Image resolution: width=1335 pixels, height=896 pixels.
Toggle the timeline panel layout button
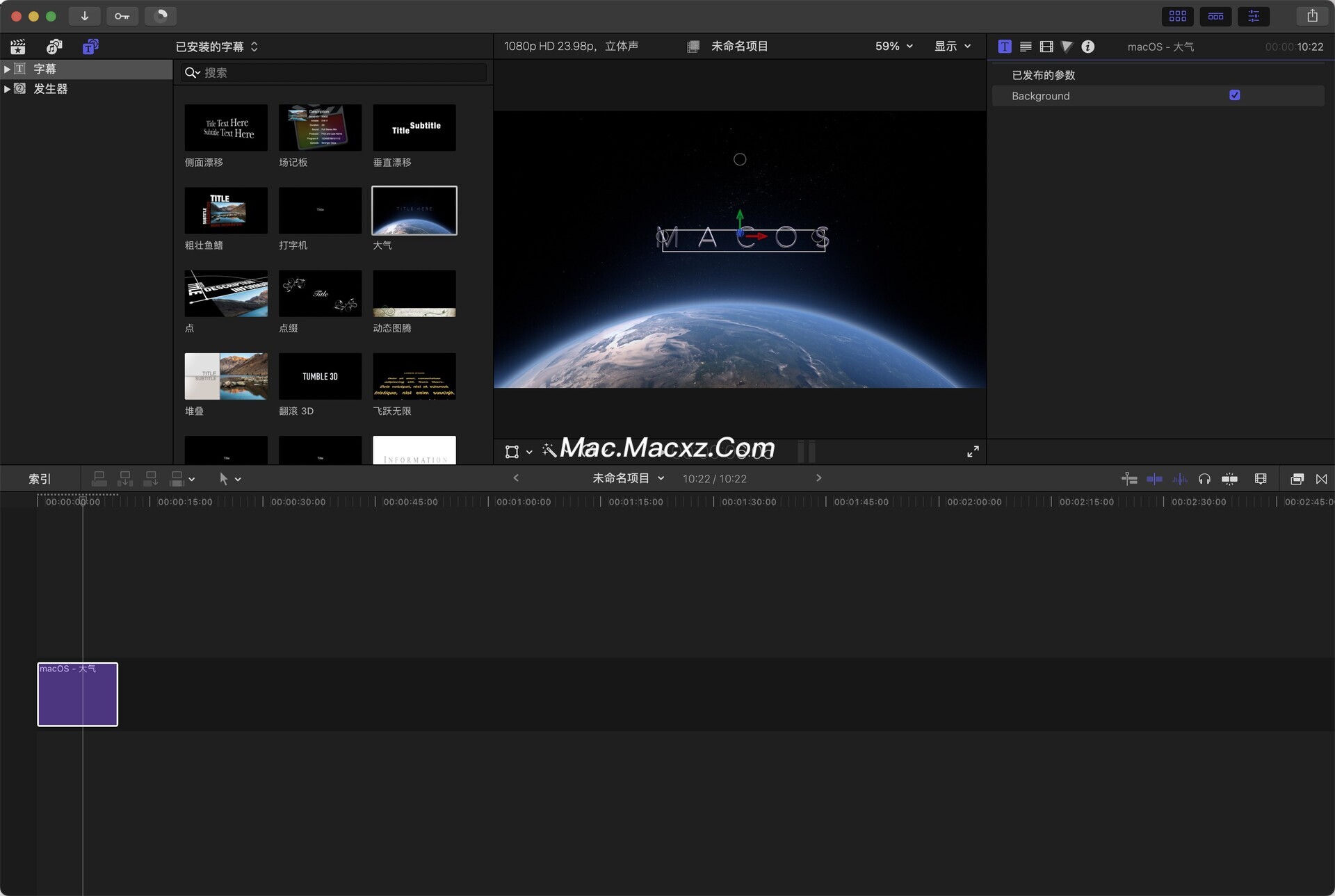[1215, 16]
